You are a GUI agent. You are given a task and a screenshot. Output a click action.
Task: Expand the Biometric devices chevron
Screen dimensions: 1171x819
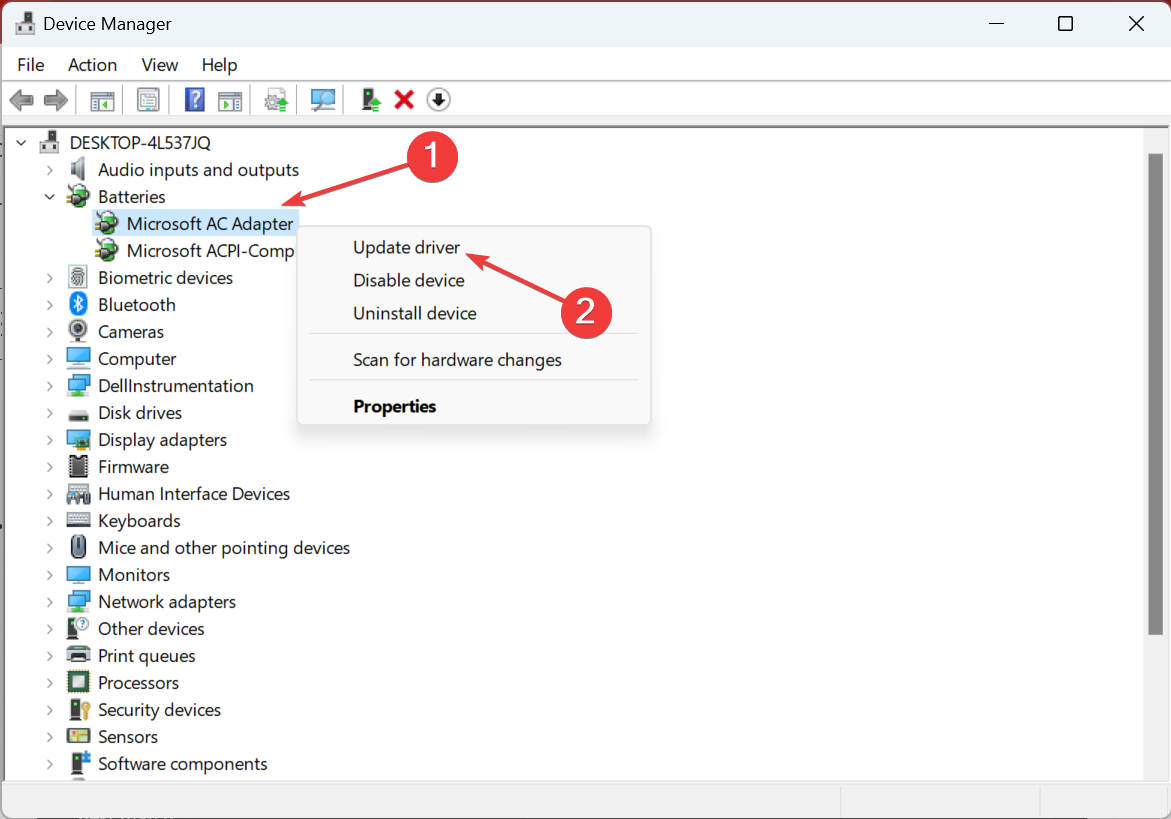[49, 278]
